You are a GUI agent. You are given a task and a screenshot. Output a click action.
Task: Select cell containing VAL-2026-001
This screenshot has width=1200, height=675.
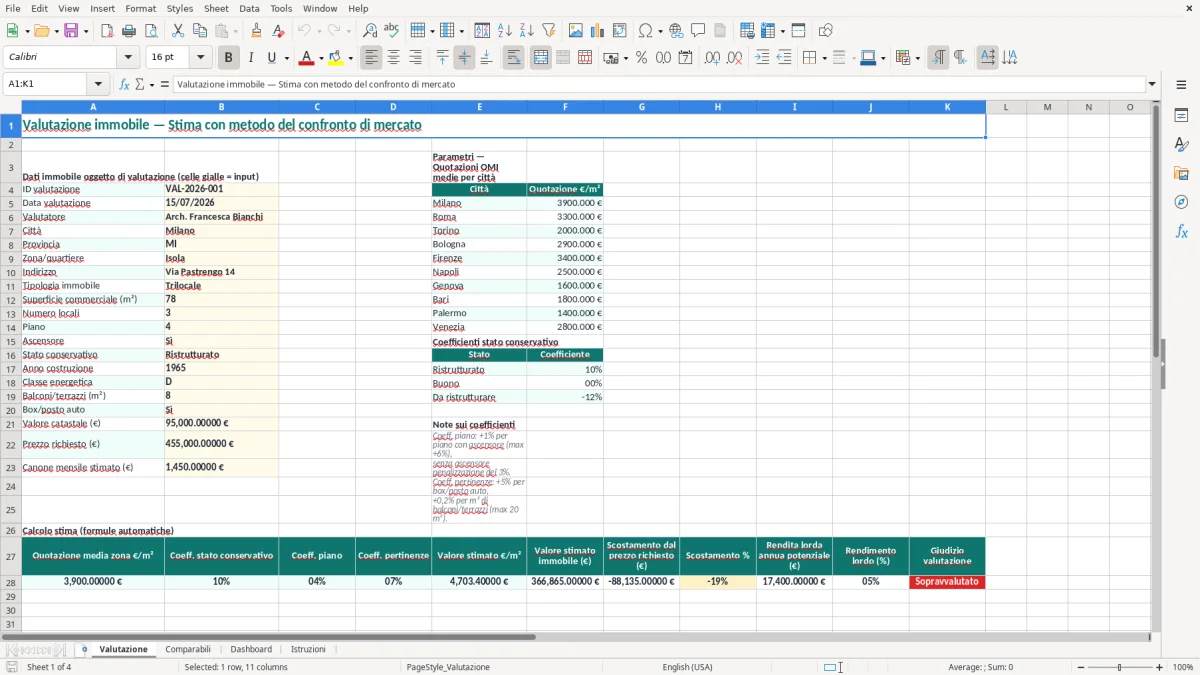221,189
